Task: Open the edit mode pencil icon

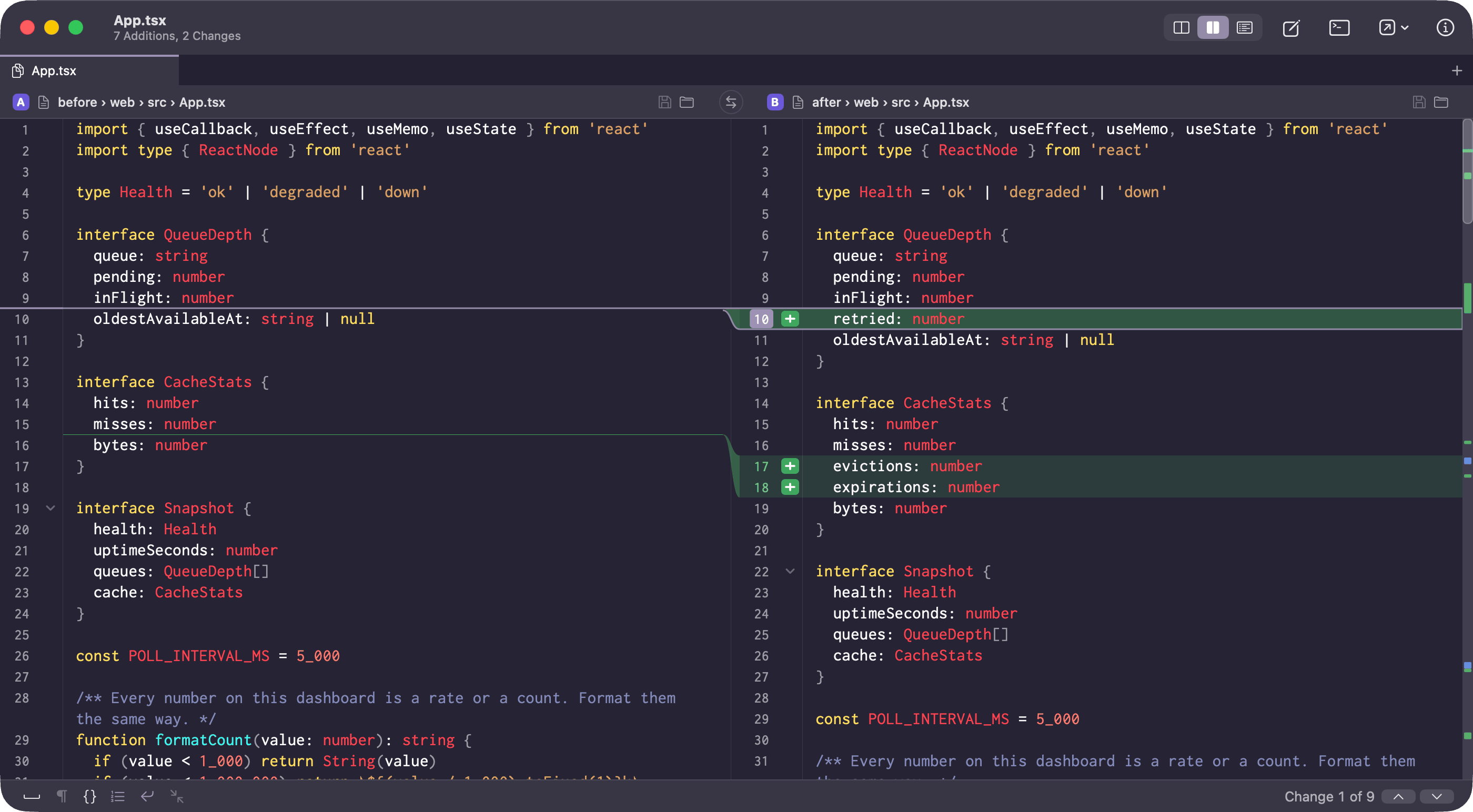Action: coord(1291,28)
